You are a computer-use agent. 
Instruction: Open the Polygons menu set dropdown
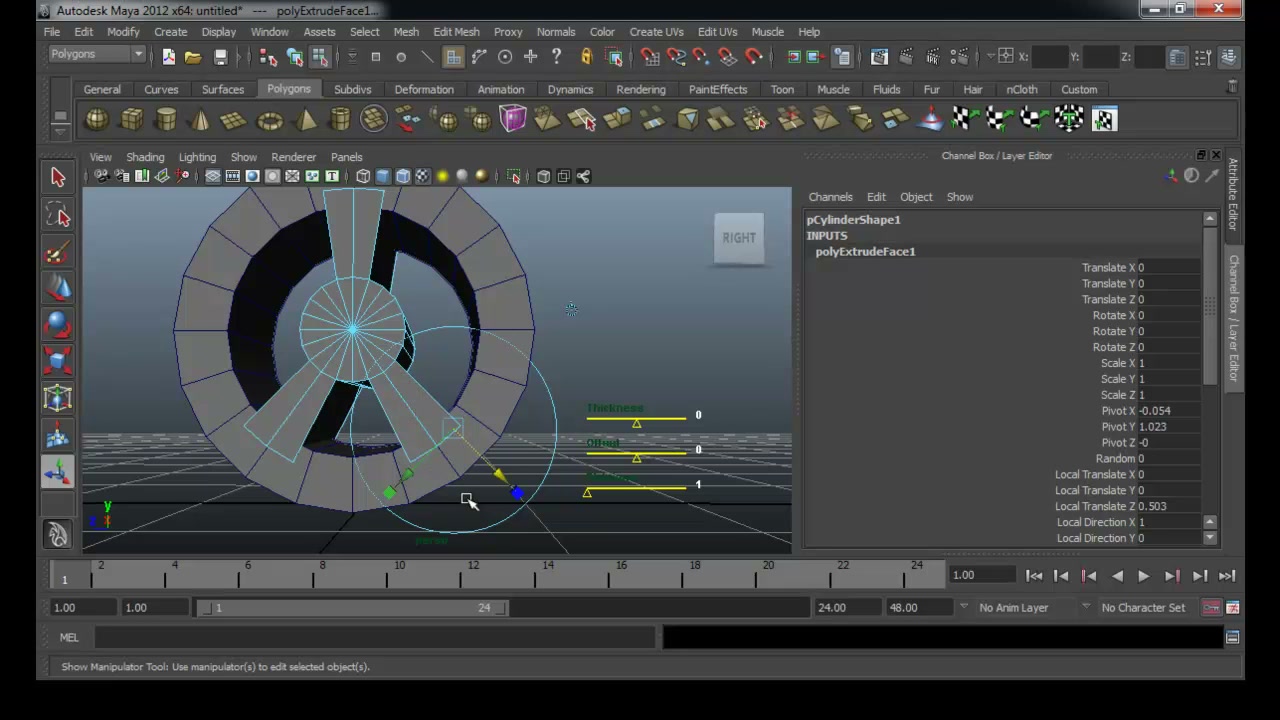pos(97,55)
